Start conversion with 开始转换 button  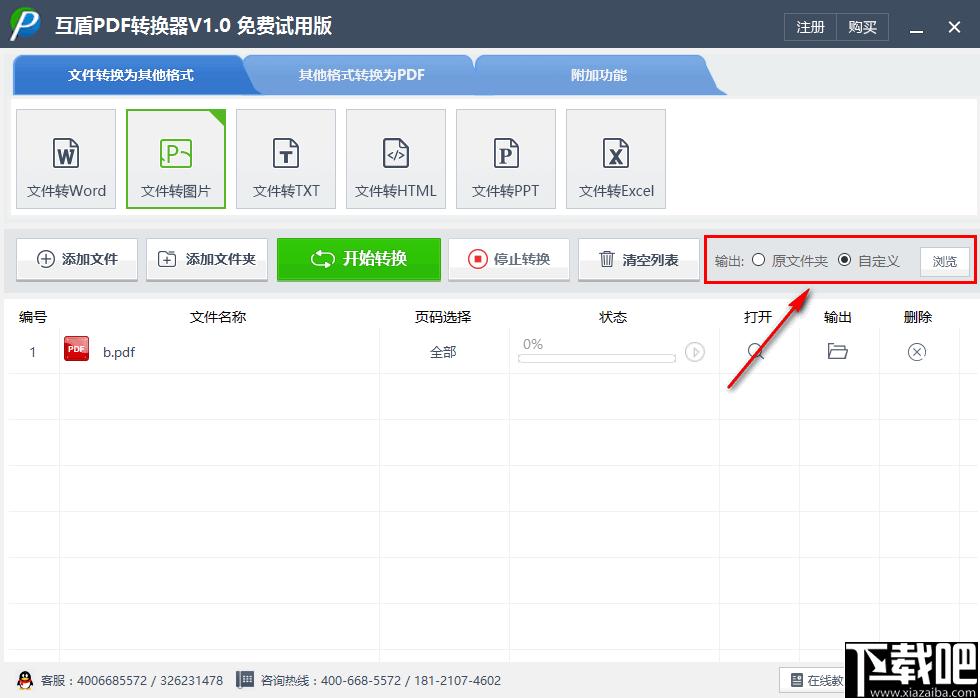[359, 259]
